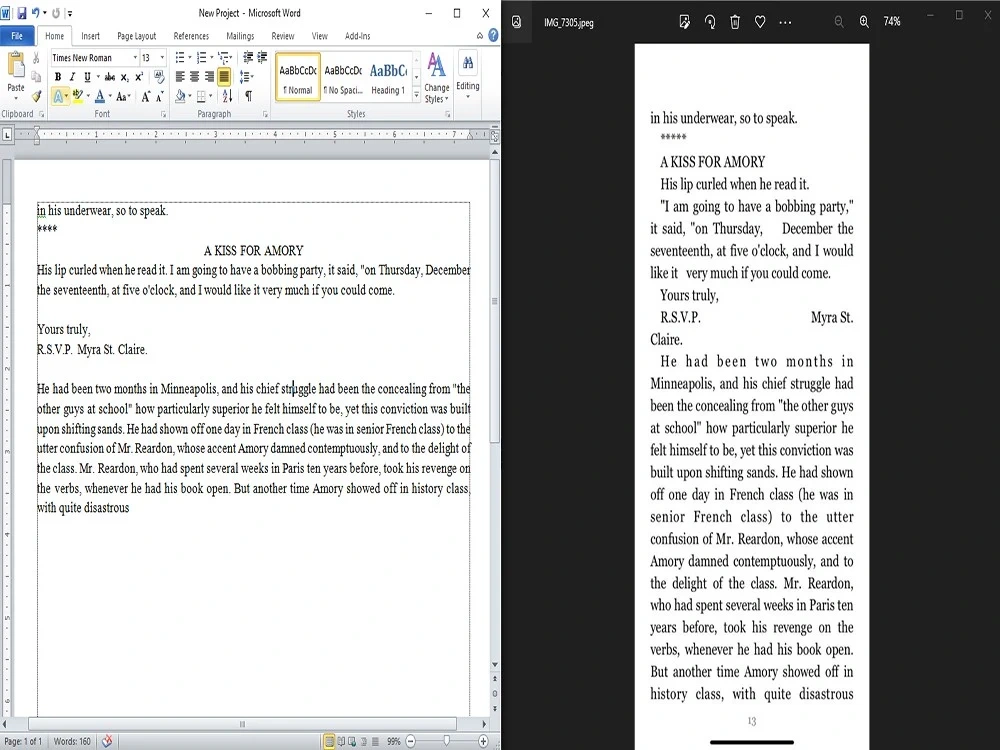This screenshot has height=750, width=1000.
Task: Click the Clear Formatting icon
Action: click(159, 77)
